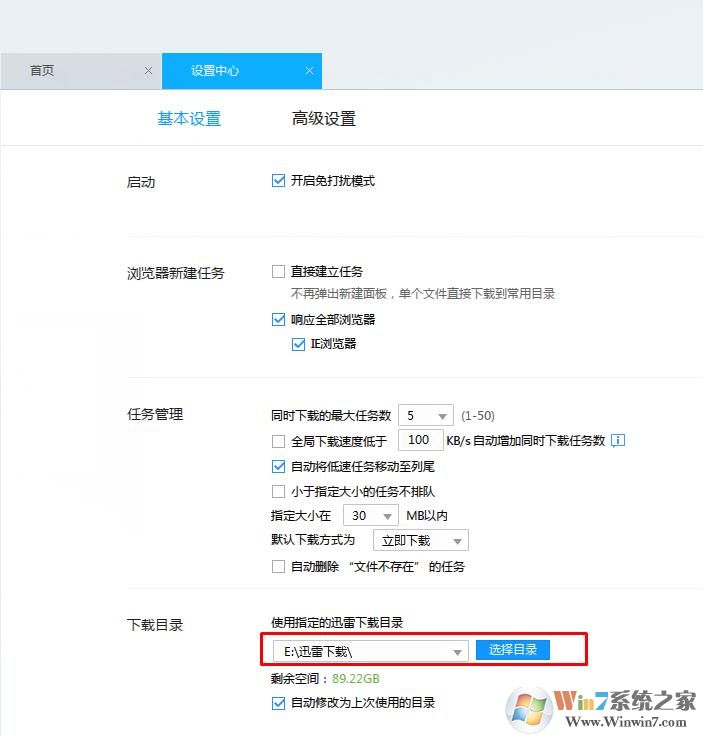Open the 同时下载的最大任务数 dropdown
The image size is (703, 736).
[426, 416]
